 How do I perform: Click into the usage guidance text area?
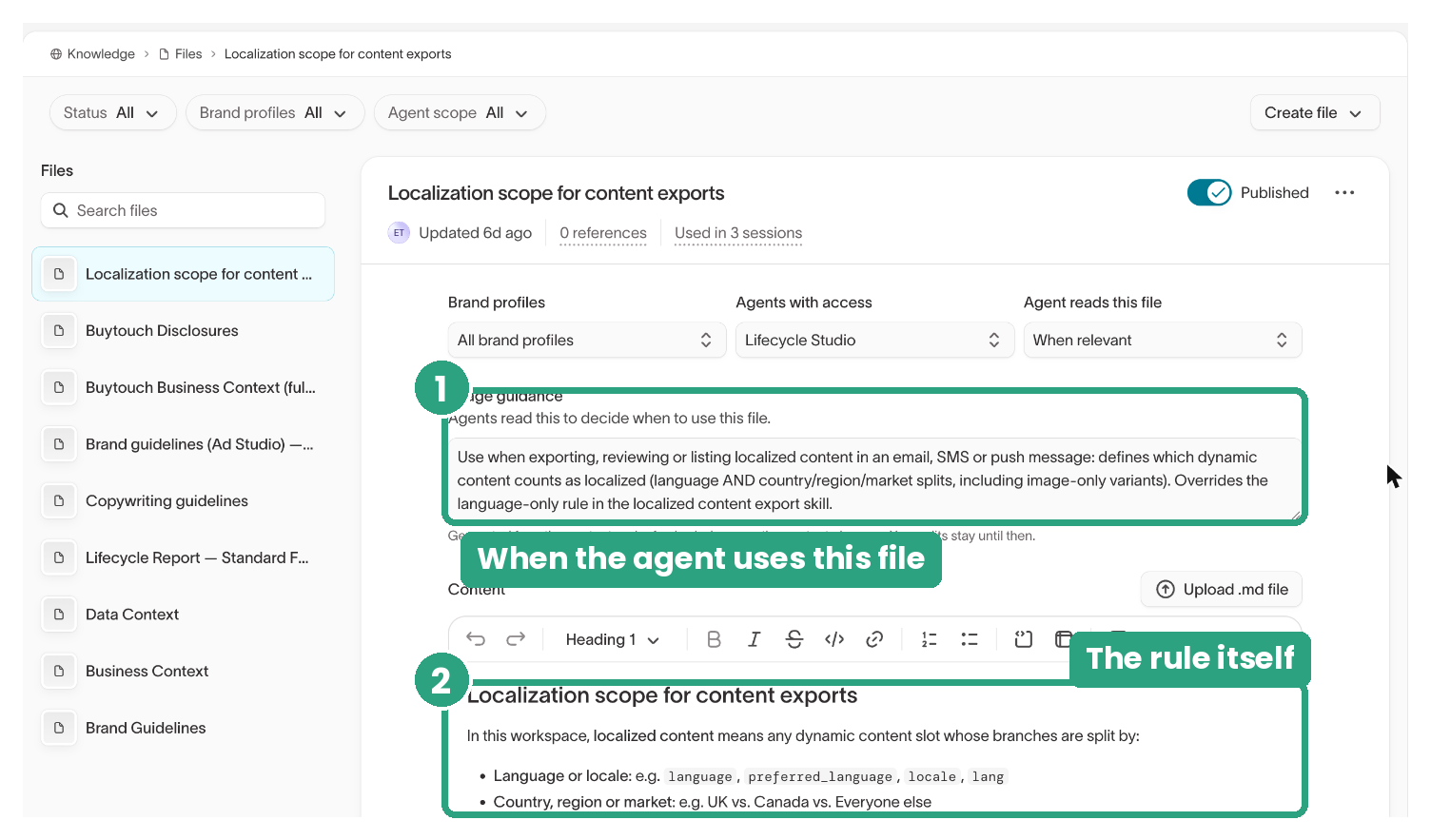874,480
